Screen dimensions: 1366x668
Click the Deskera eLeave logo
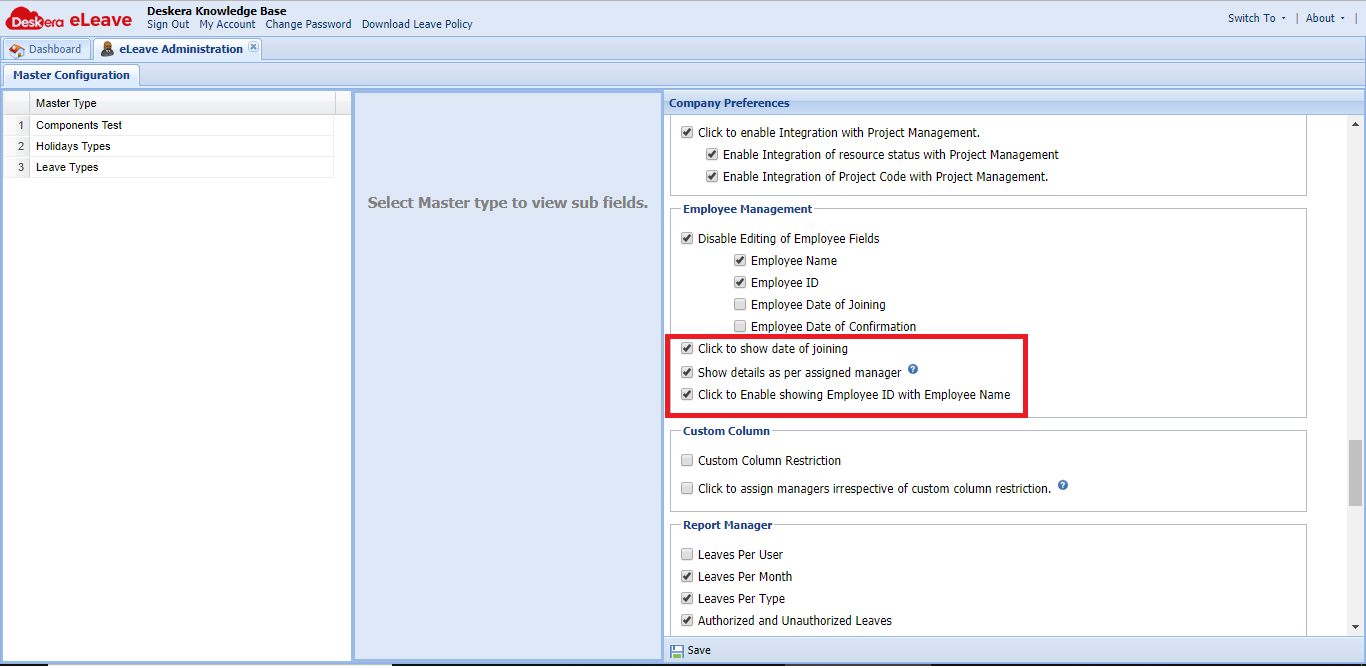click(x=70, y=19)
